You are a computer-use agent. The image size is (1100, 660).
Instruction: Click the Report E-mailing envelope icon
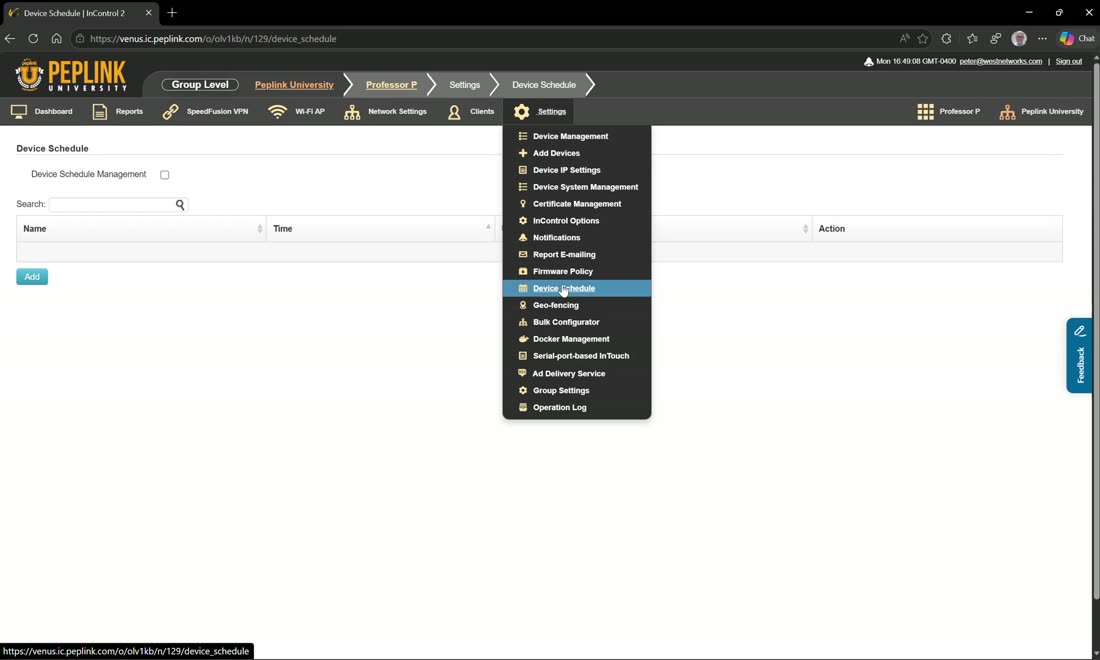[x=523, y=254]
